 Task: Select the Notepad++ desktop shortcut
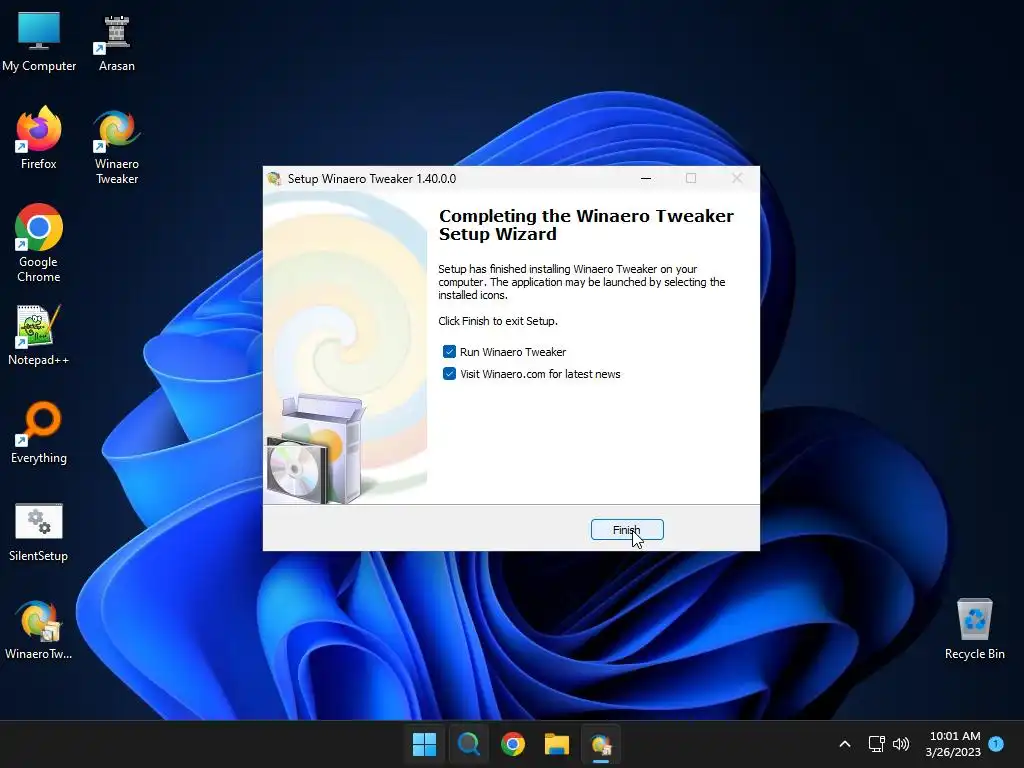pos(39,334)
